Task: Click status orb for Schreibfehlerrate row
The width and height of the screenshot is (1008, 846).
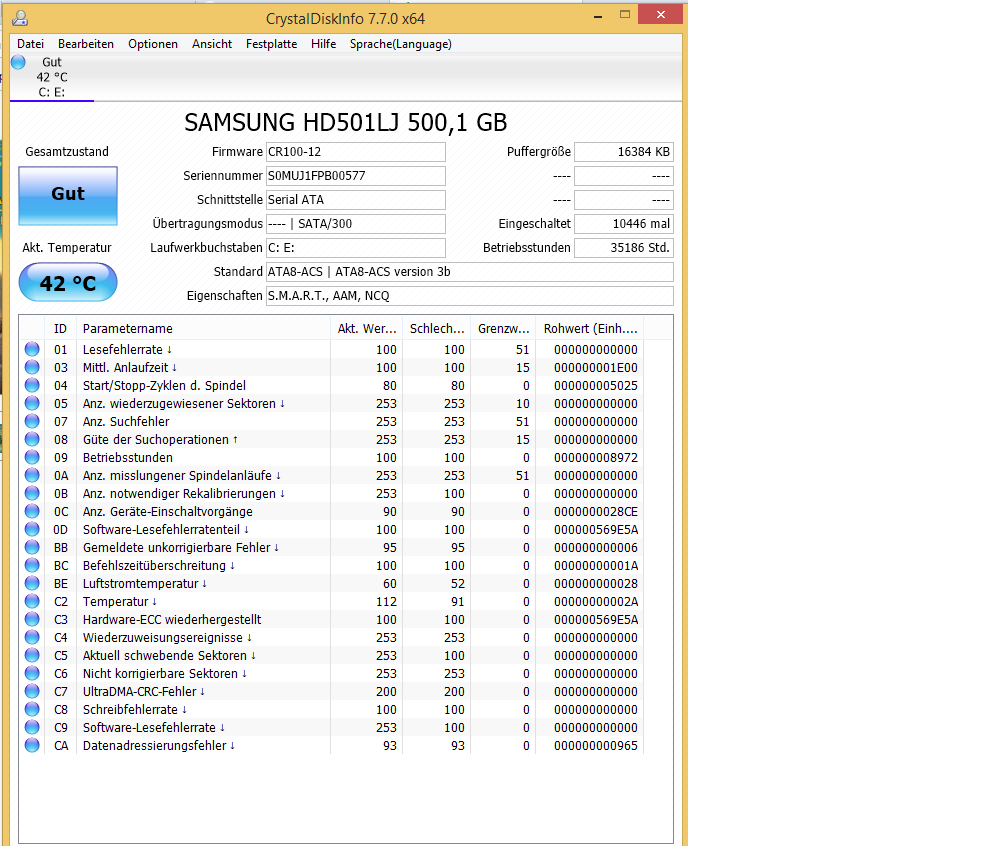Action: 32,709
